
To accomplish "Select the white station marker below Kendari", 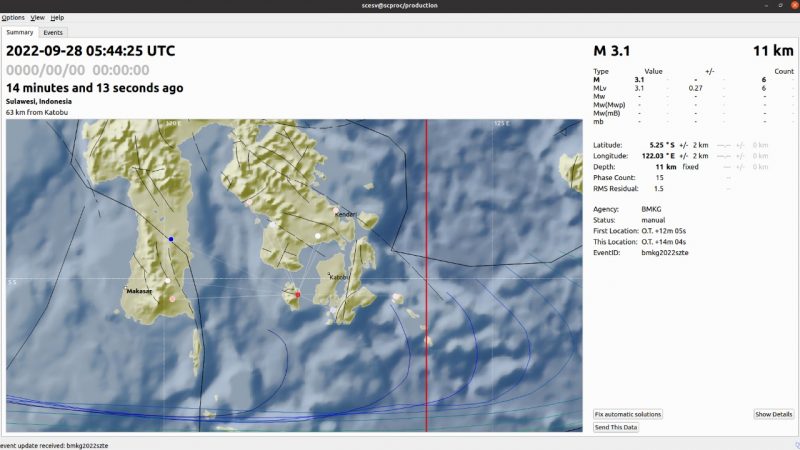I will [318, 236].
